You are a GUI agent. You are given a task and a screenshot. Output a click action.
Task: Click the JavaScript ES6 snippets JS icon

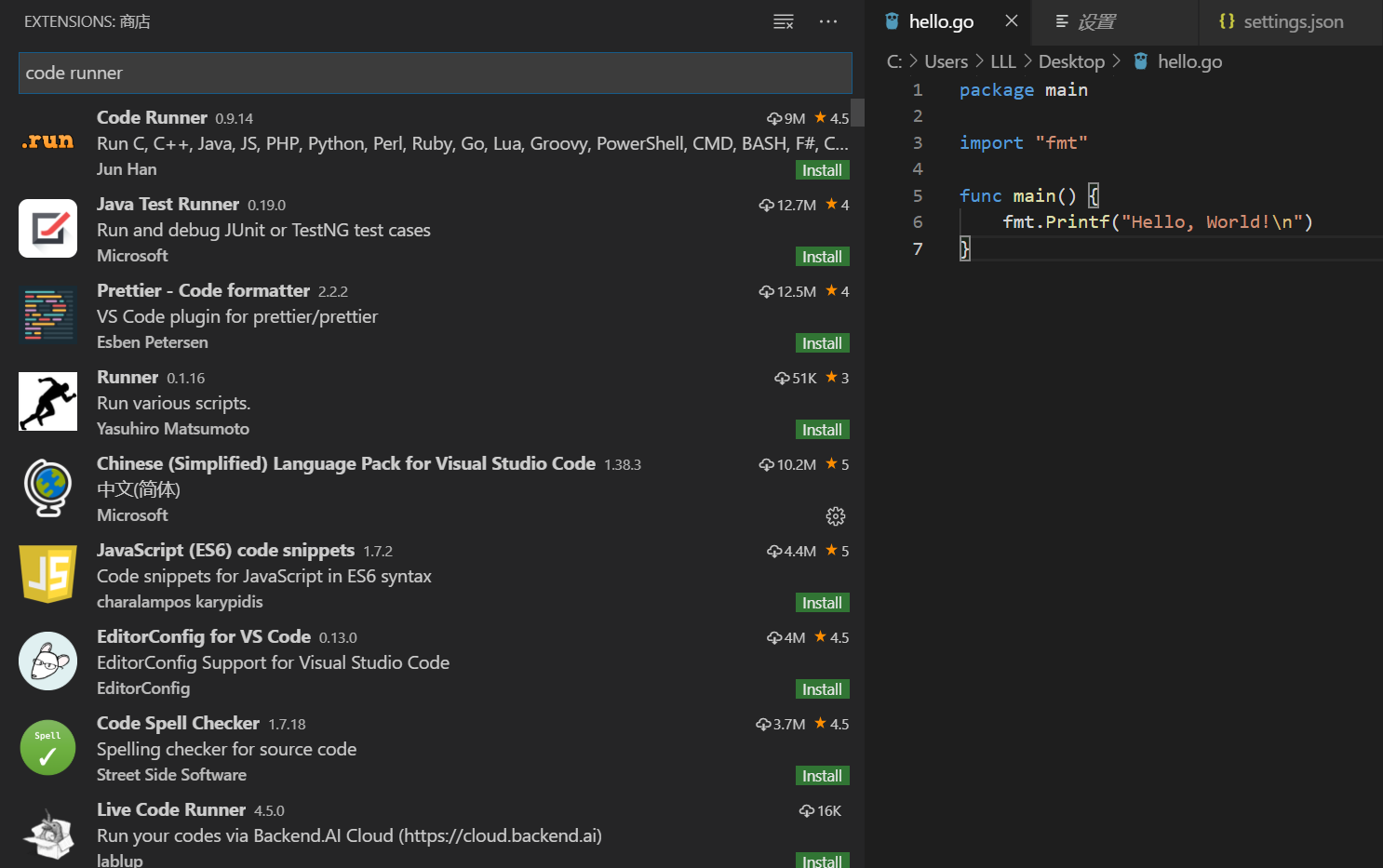[x=47, y=574]
